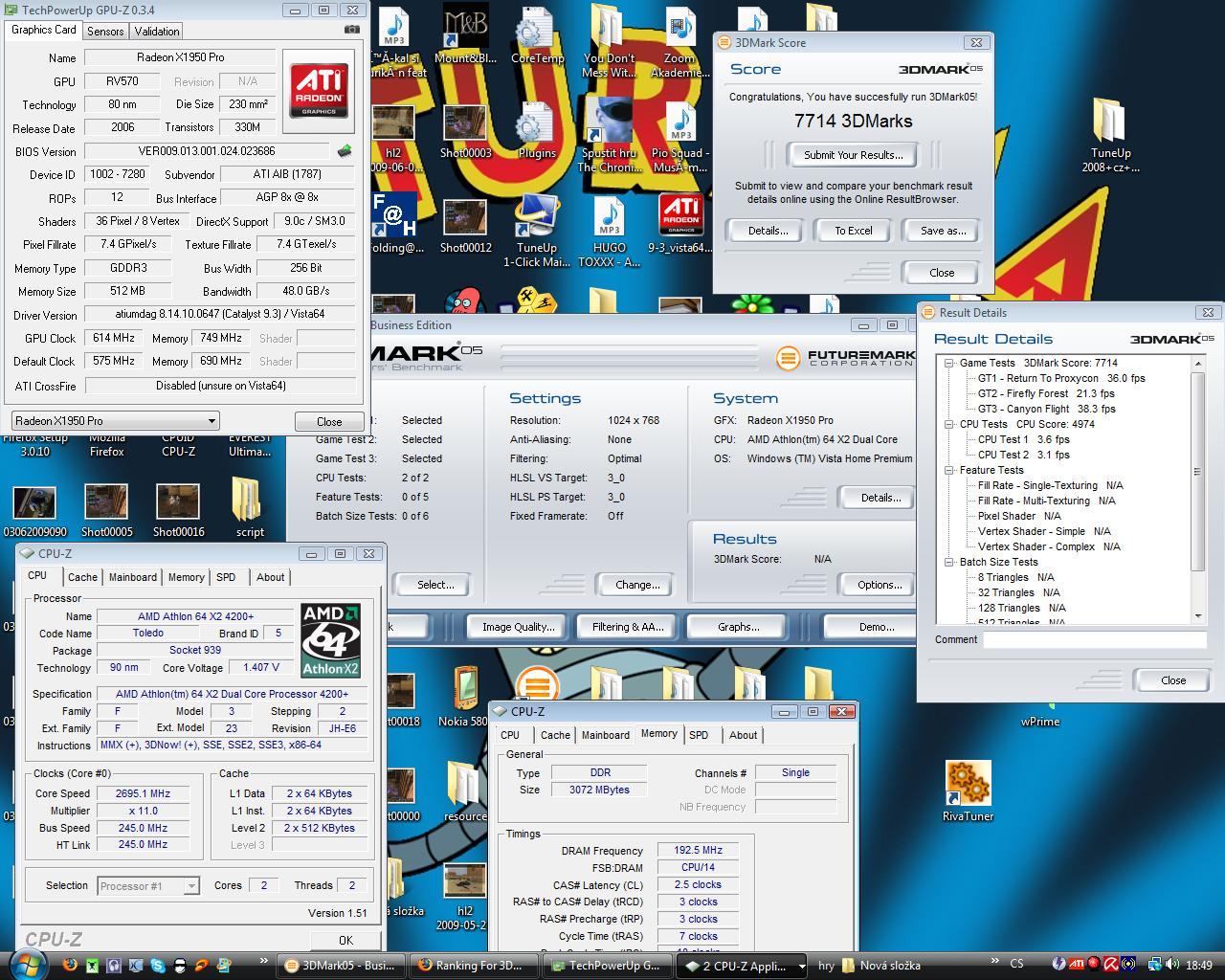The height and width of the screenshot is (980, 1225).
Task: Select CPU Test 1 result row
Action: [x=1023, y=439]
